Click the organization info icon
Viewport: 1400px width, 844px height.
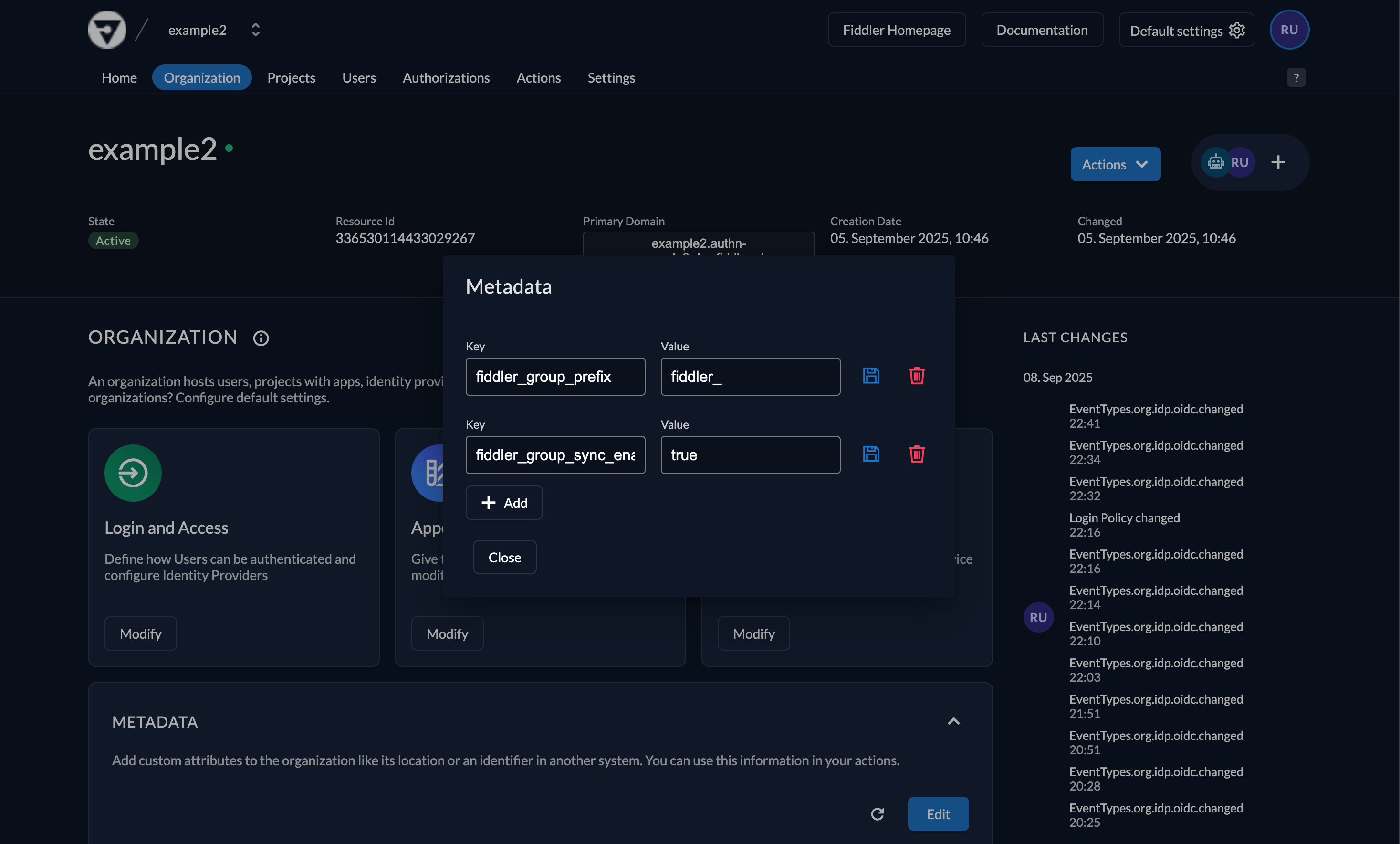(x=261, y=338)
